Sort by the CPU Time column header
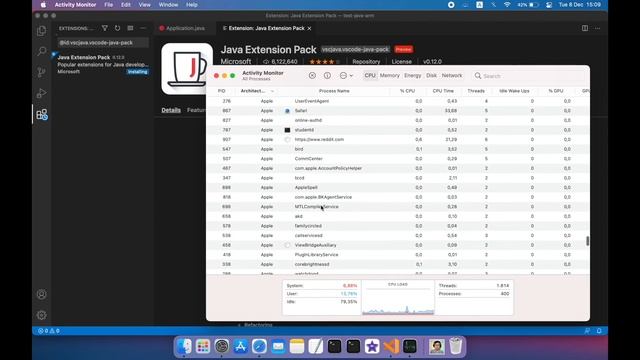The width and height of the screenshot is (640, 360). pos(443,91)
